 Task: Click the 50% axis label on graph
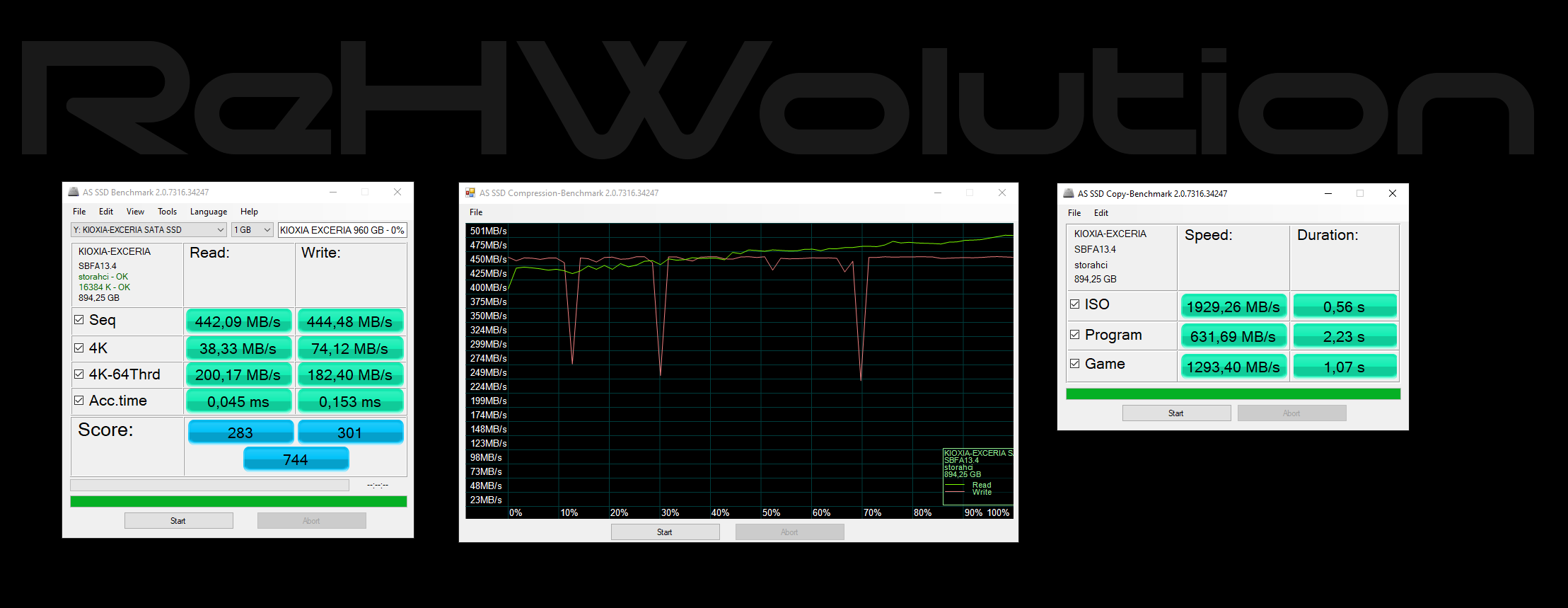771,512
